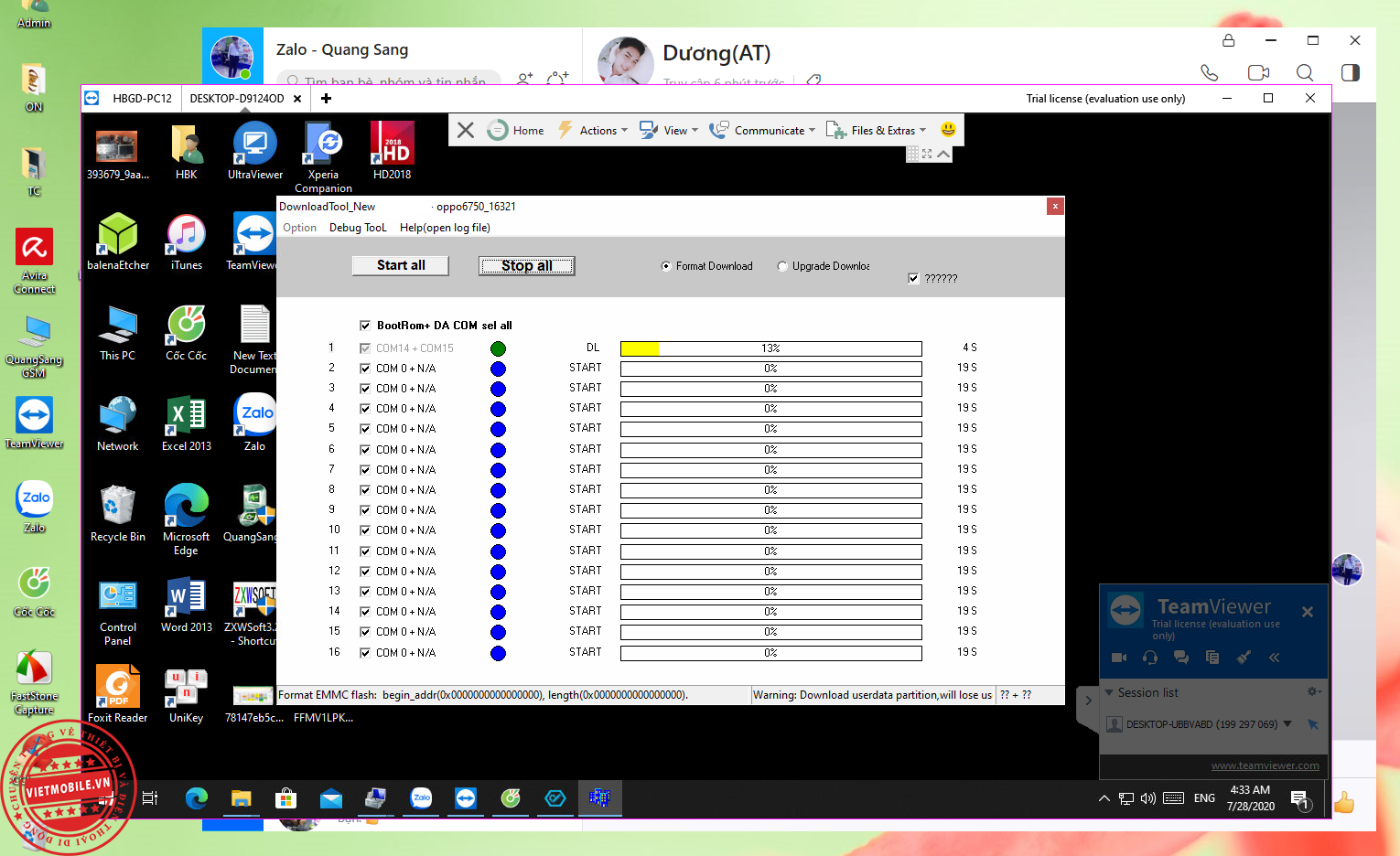1400x856 pixels.
Task: Toggle the ?????? checkbox
Action: (x=913, y=278)
